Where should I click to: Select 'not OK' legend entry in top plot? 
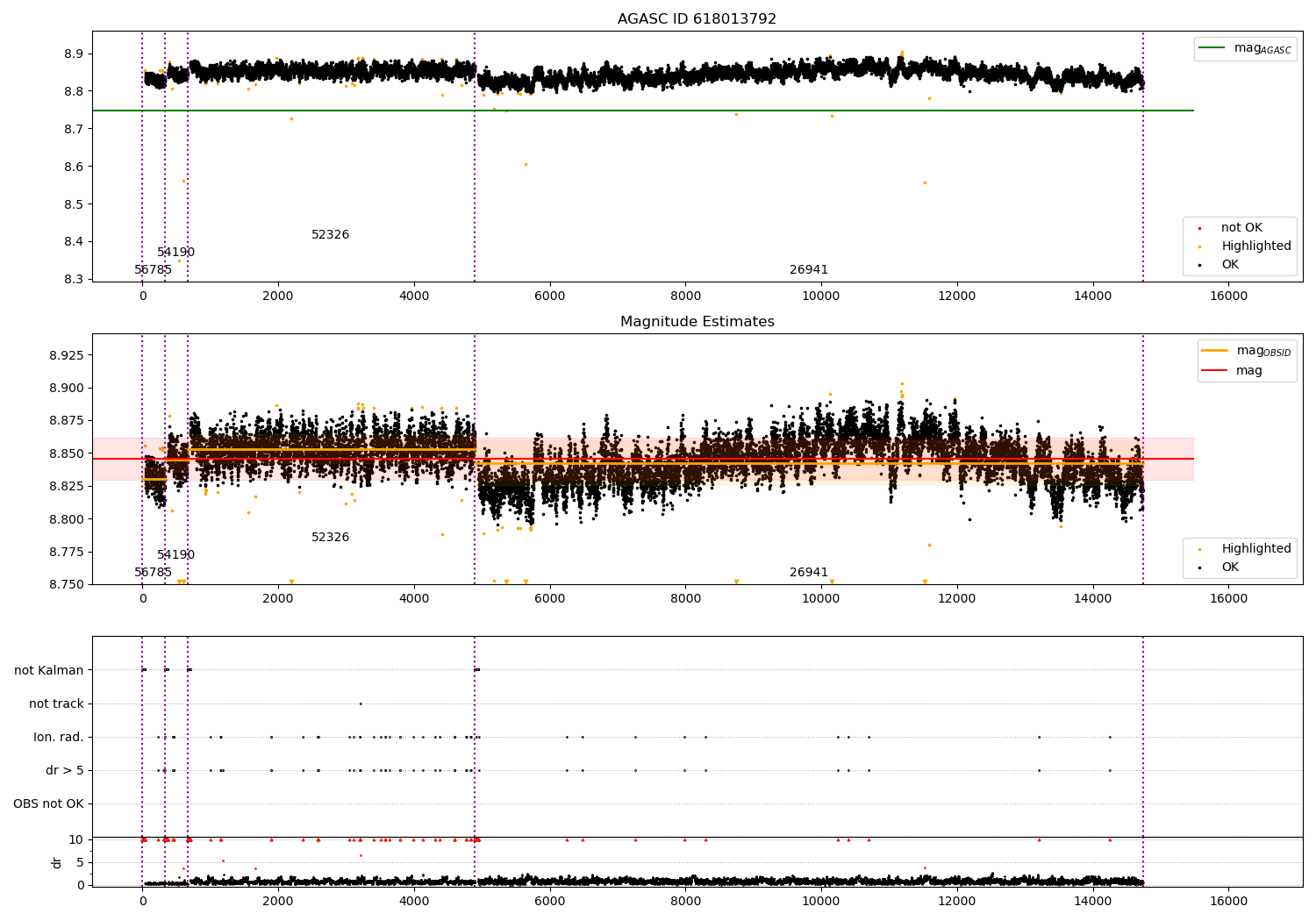click(x=1241, y=228)
